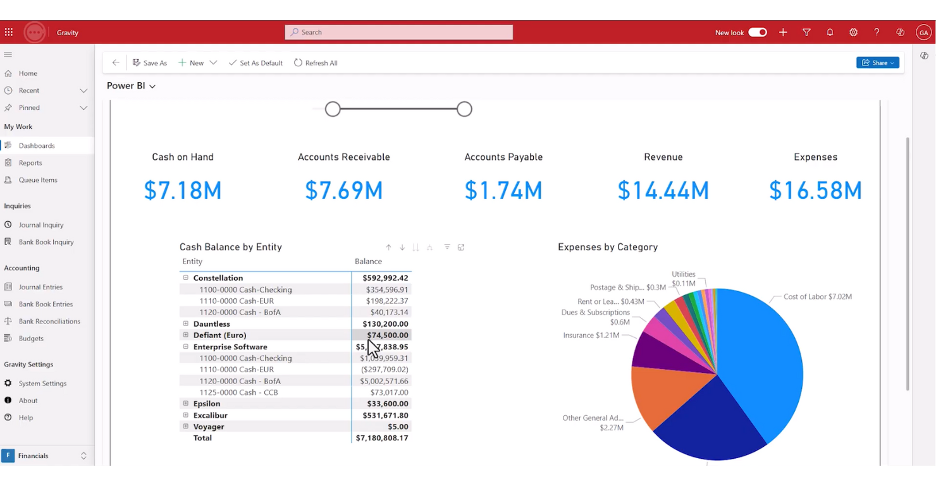936x486 pixels.
Task: Click the drill up arrow on the Cash Balance table
Action: click(x=388, y=247)
